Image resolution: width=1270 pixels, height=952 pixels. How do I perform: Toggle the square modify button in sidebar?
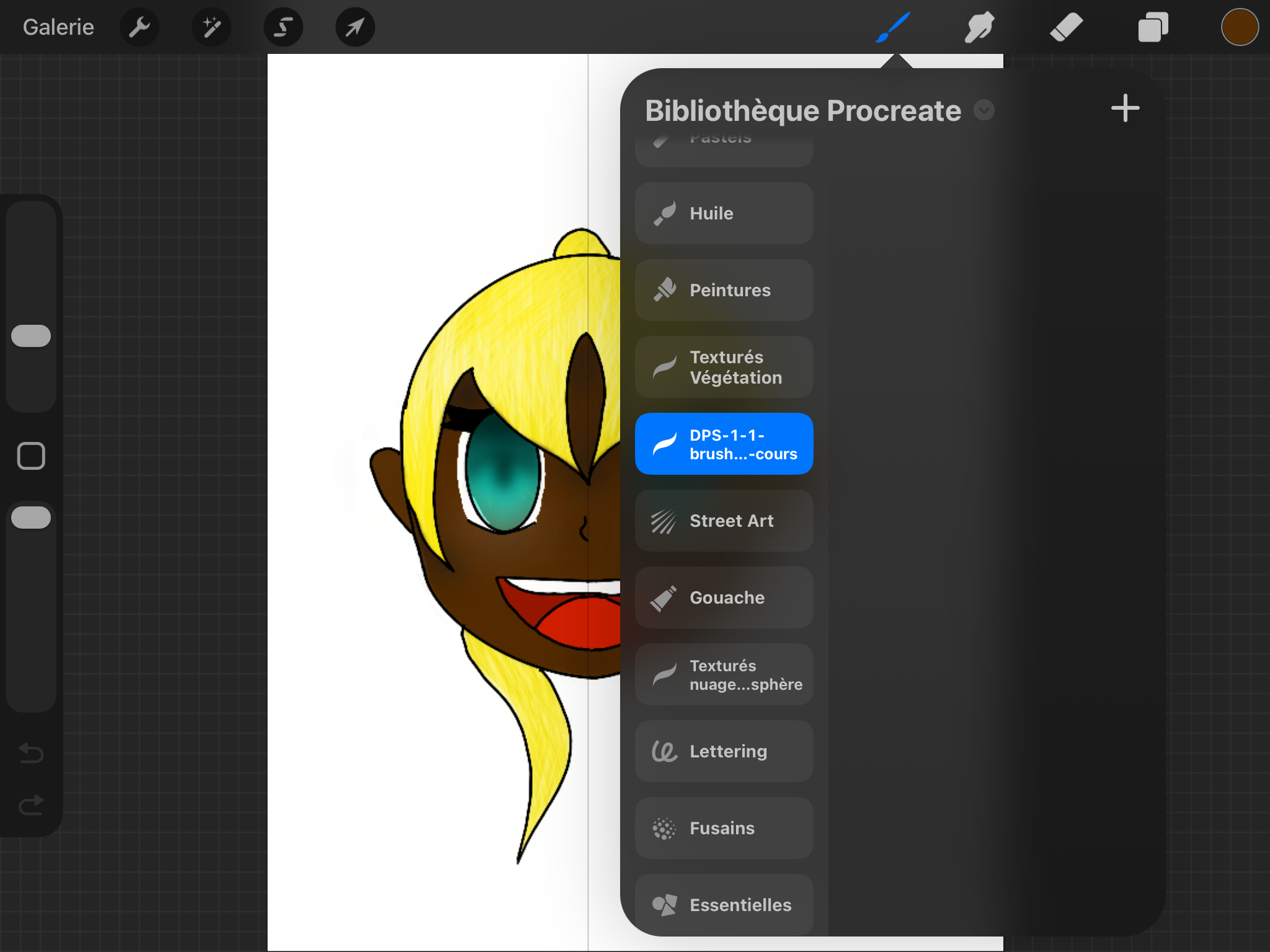tap(31, 456)
